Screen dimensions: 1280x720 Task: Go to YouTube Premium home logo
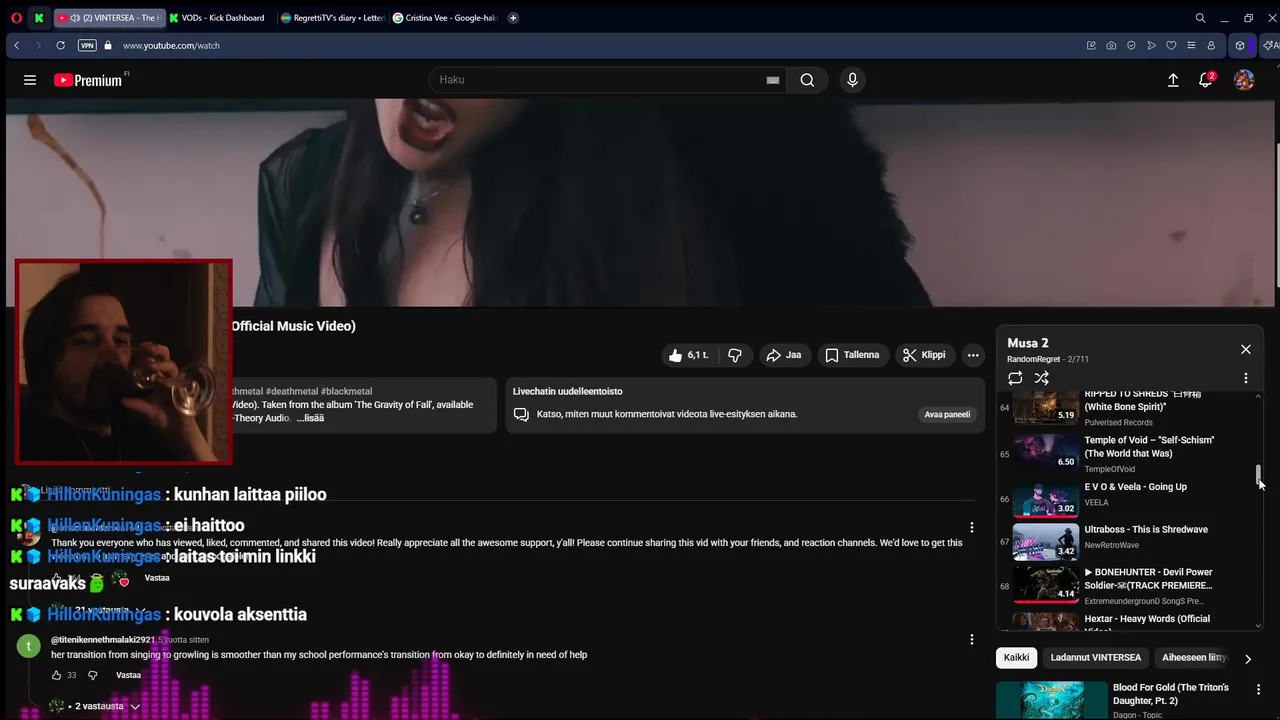coord(88,80)
